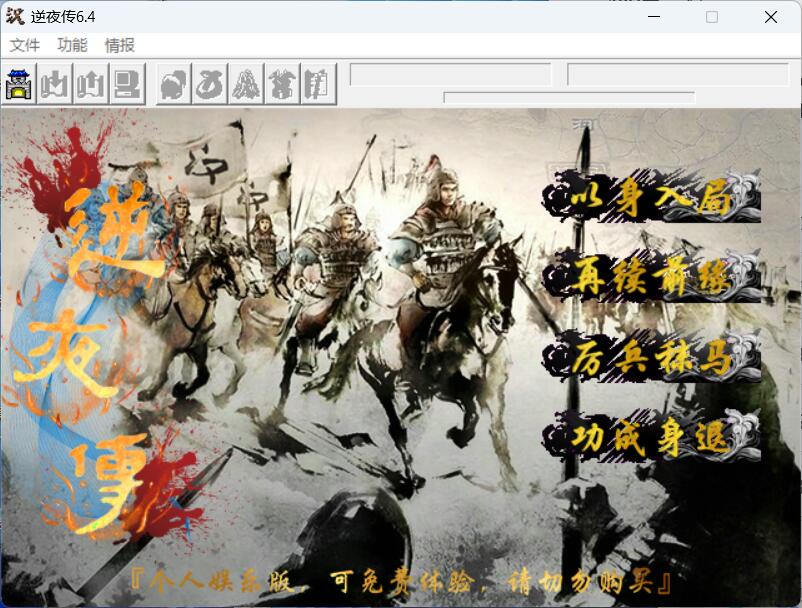Start new game with 以身入局
802x608 pixels.
[651, 196]
